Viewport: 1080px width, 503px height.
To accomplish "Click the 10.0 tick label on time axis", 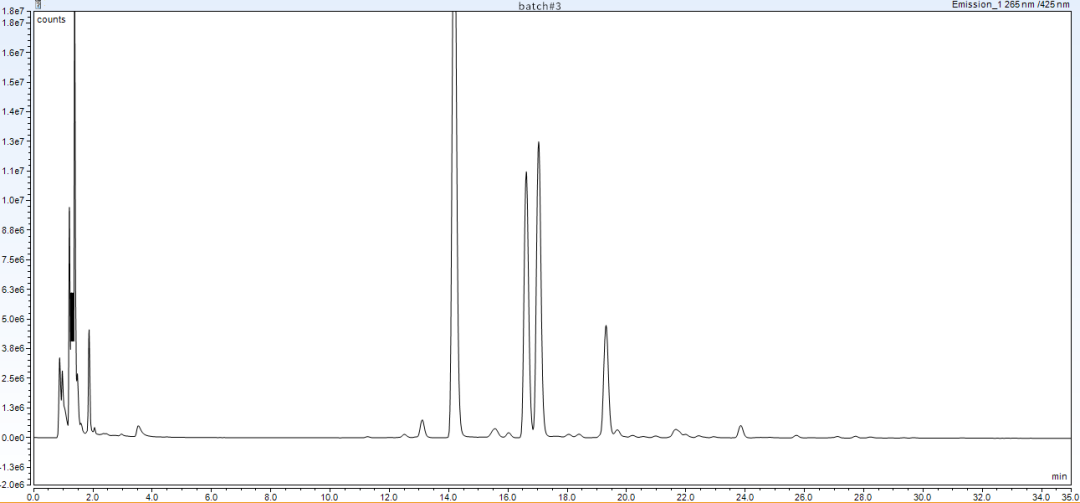I will point(329,496).
